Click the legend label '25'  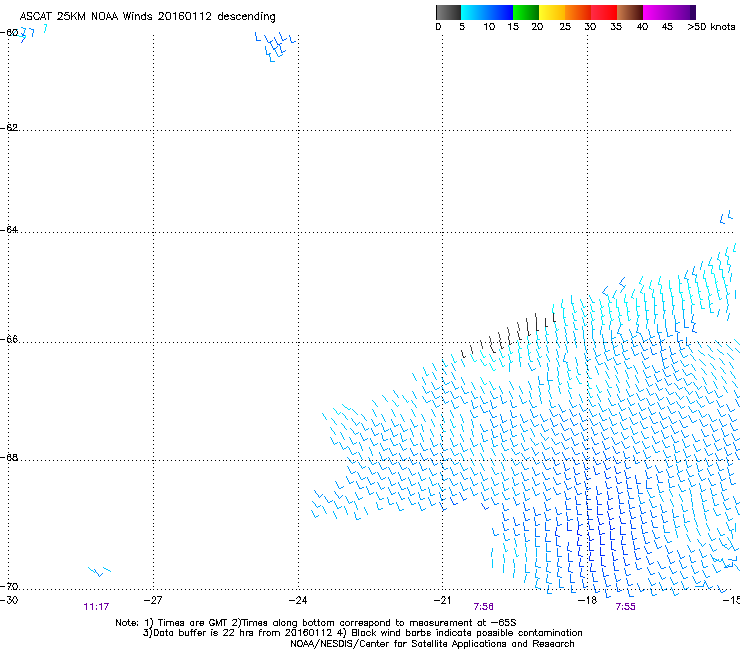point(565,27)
